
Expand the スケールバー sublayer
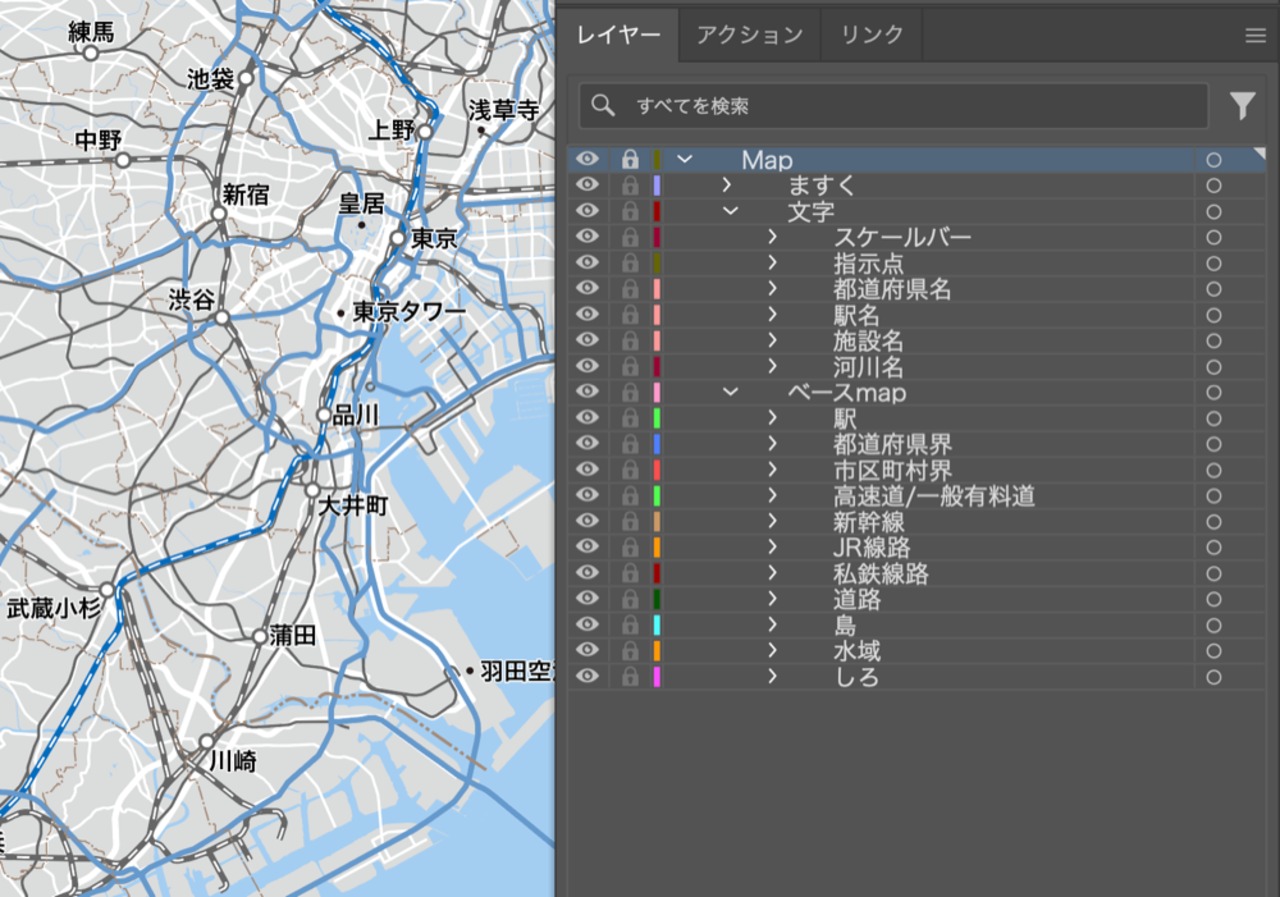coord(773,237)
